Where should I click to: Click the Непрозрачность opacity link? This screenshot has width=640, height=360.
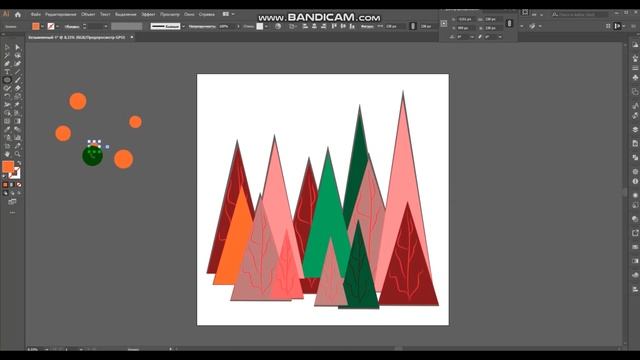[x=202, y=26]
